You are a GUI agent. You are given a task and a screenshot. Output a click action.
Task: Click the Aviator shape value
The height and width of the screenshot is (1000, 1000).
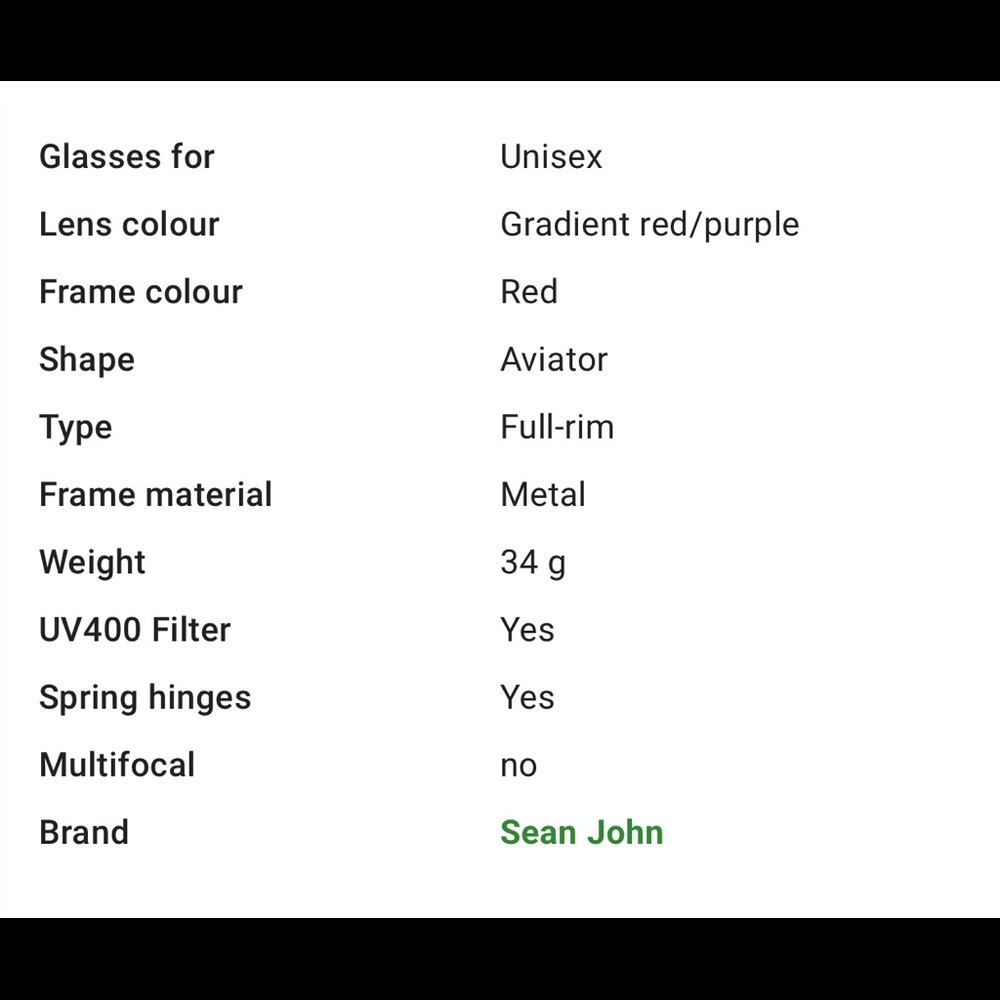point(554,360)
